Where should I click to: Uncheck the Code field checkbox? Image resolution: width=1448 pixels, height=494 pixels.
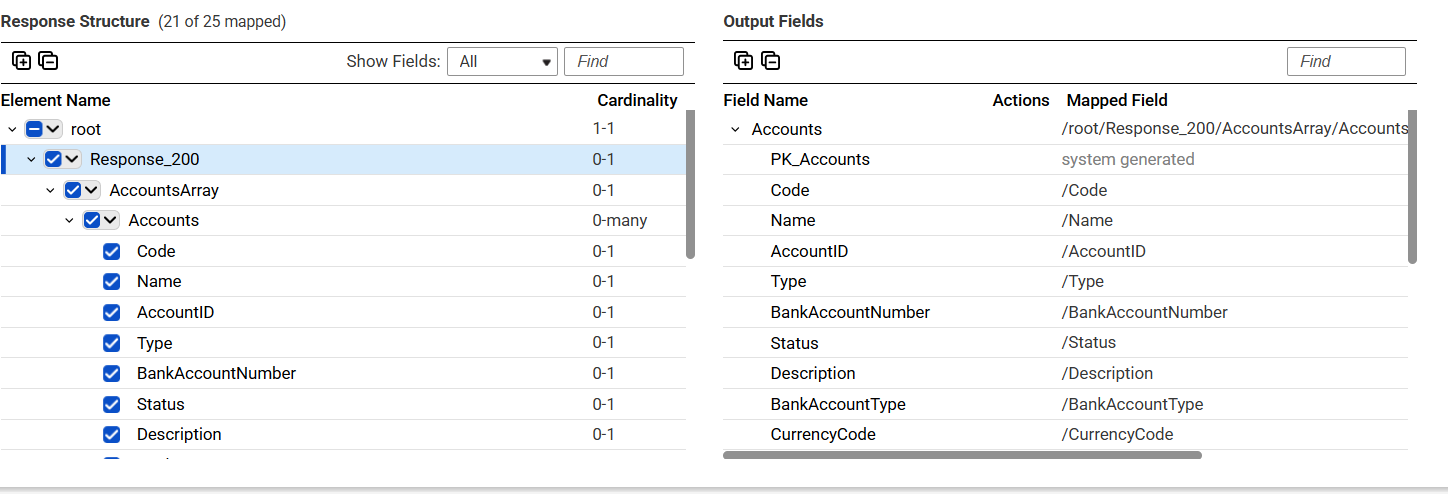click(112, 251)
